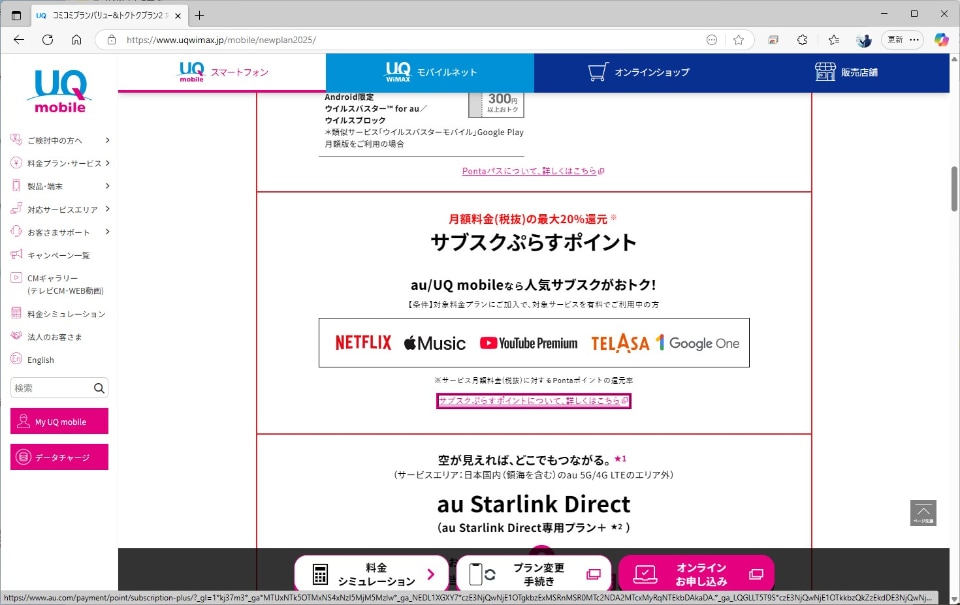Click au Starlink Direct heading

533,504
